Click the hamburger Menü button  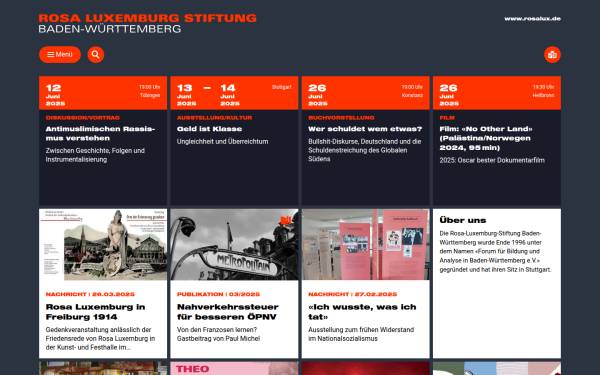[60, 55]
